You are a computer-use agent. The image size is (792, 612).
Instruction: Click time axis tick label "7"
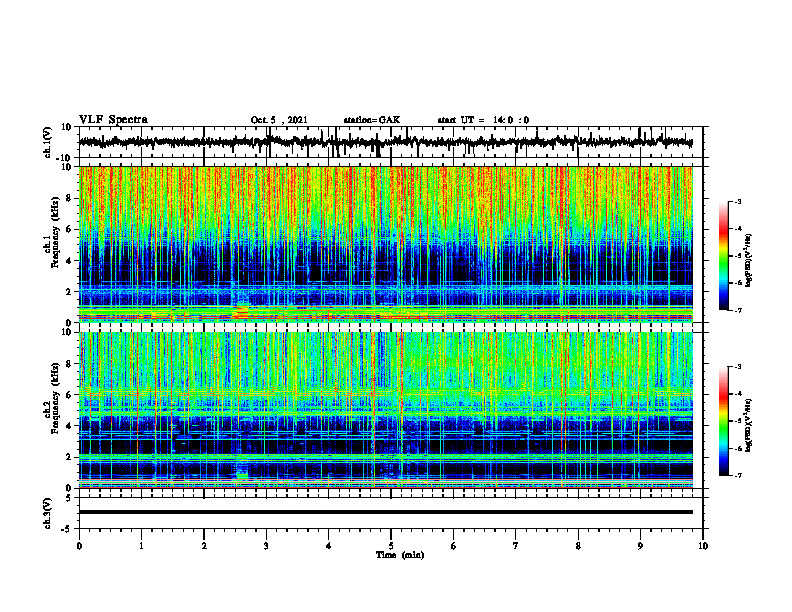click(516, 546)
